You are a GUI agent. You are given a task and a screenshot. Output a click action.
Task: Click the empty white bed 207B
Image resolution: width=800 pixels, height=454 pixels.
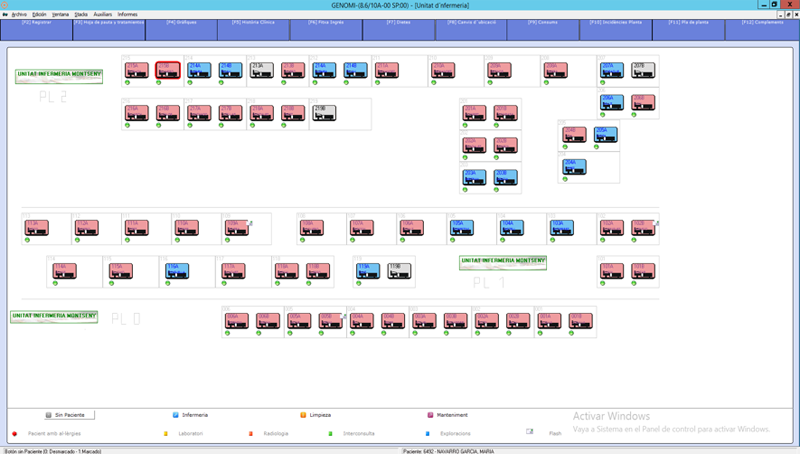click(643, 70)
